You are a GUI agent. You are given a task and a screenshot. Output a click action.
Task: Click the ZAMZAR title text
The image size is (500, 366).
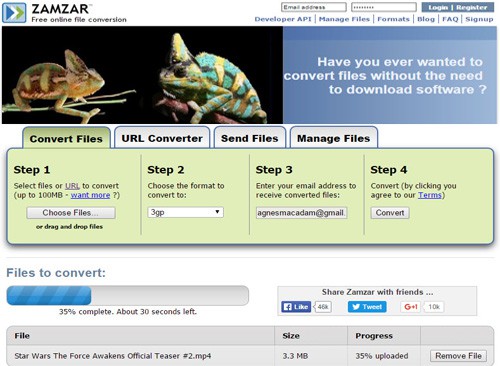[60, 9]
